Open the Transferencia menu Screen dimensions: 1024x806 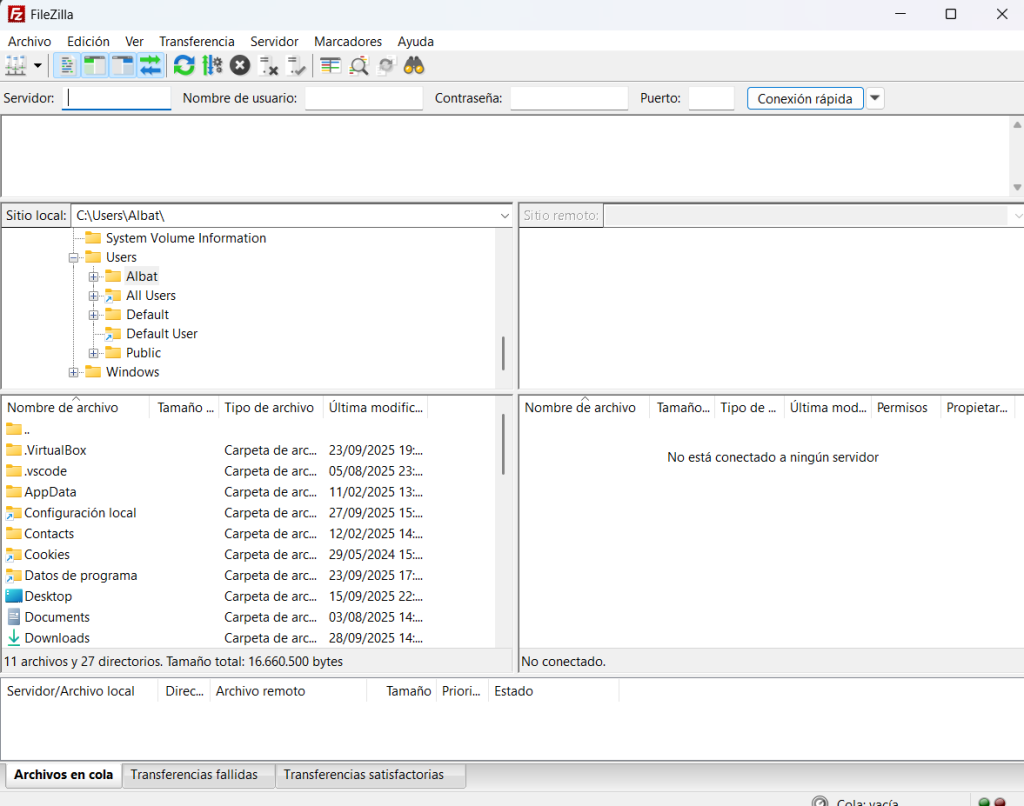click(x=196, y=41)
